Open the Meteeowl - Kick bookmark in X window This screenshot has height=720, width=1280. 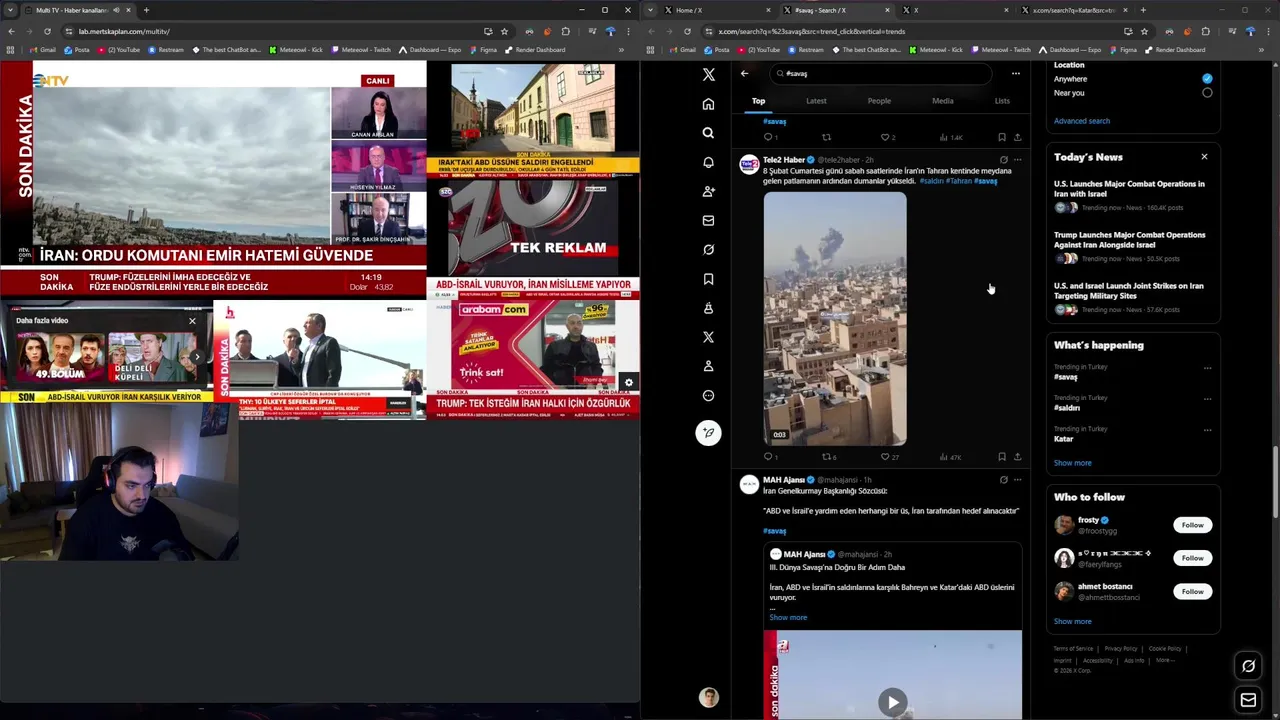(935, 50)
